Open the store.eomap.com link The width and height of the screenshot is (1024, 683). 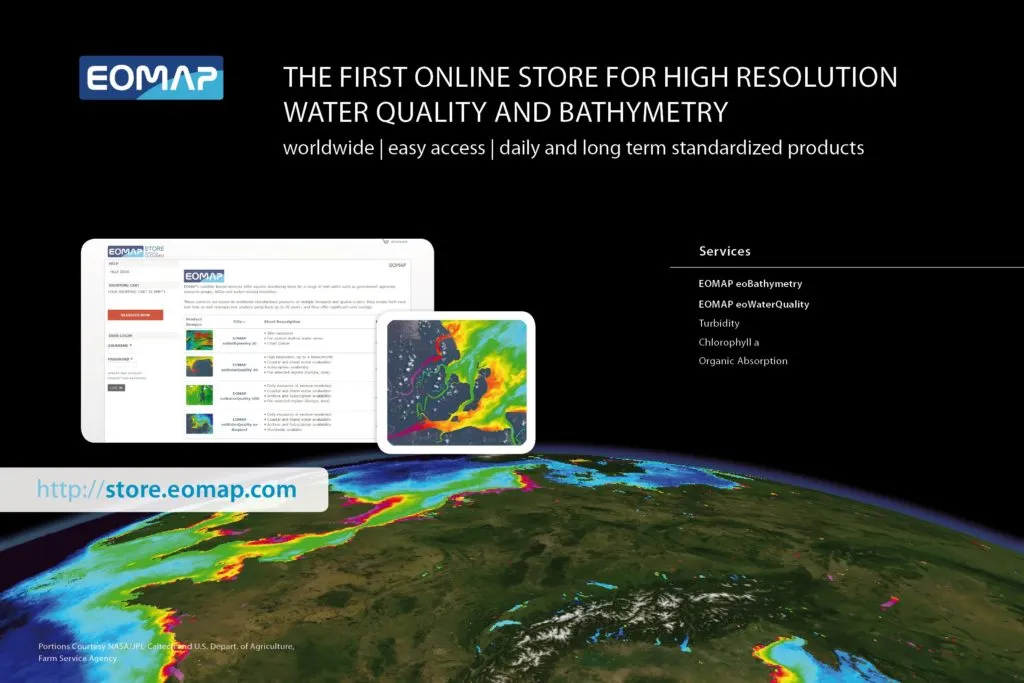(167, 489)
